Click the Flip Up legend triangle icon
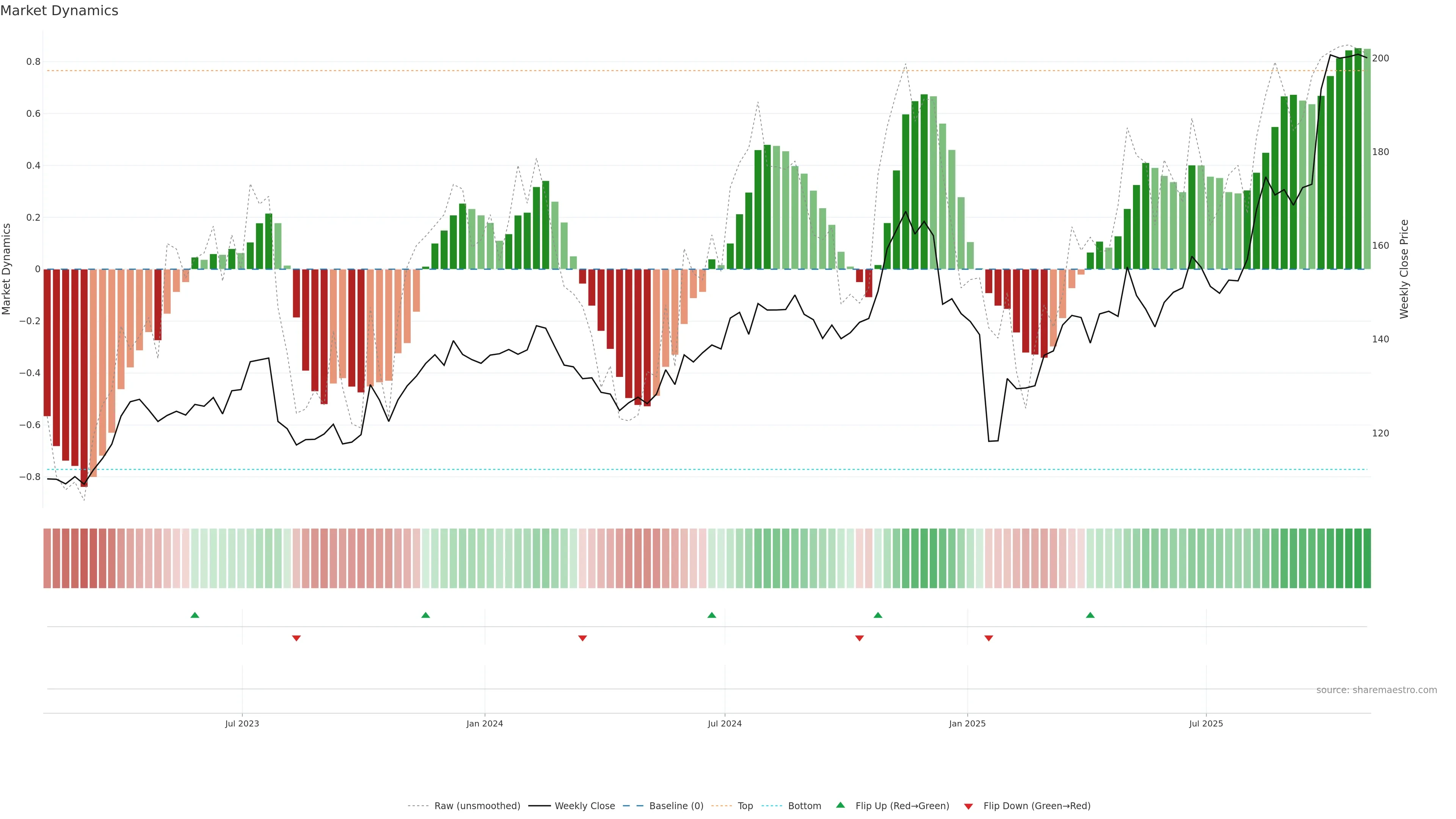Screen dimensions: 1456x819 pos(841,805)
